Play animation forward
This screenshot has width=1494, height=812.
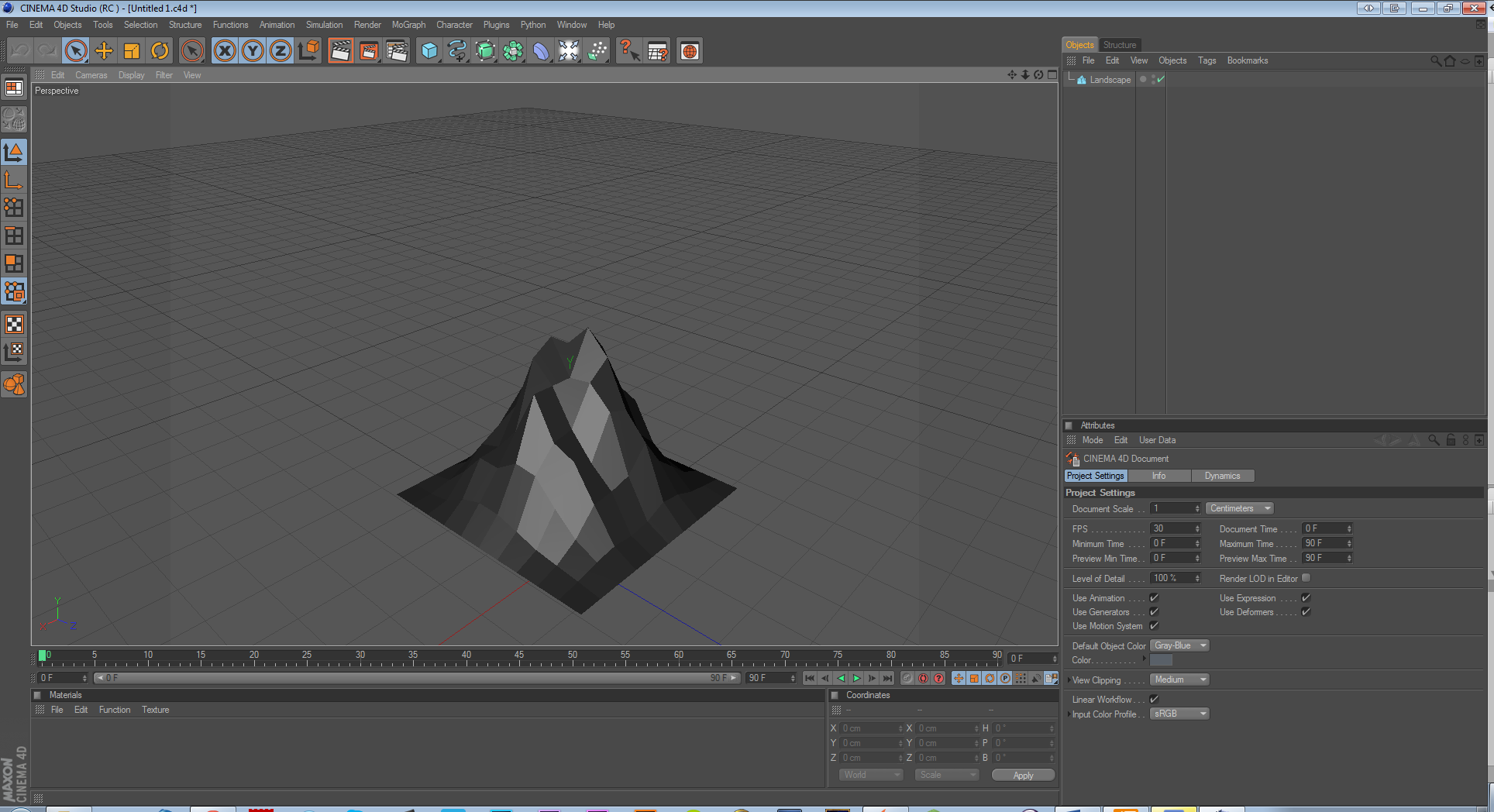856,678
